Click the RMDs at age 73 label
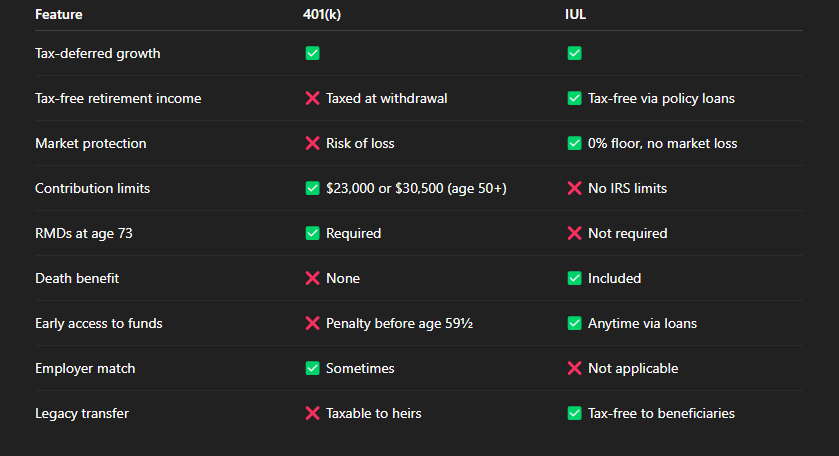Screen dimensions: 839x456 pyautogui.click(x=83, y=233)
